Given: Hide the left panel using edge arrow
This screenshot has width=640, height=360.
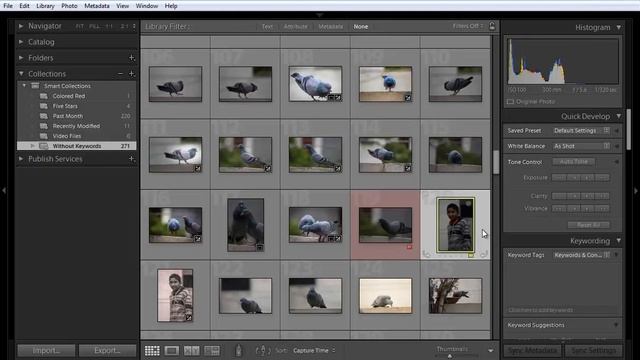Looking at the screenshot, I should click(4, 190).
